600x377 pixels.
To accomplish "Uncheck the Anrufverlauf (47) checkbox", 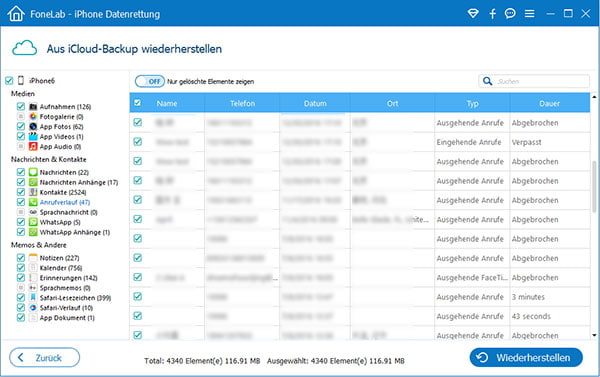I will point(21,202).
